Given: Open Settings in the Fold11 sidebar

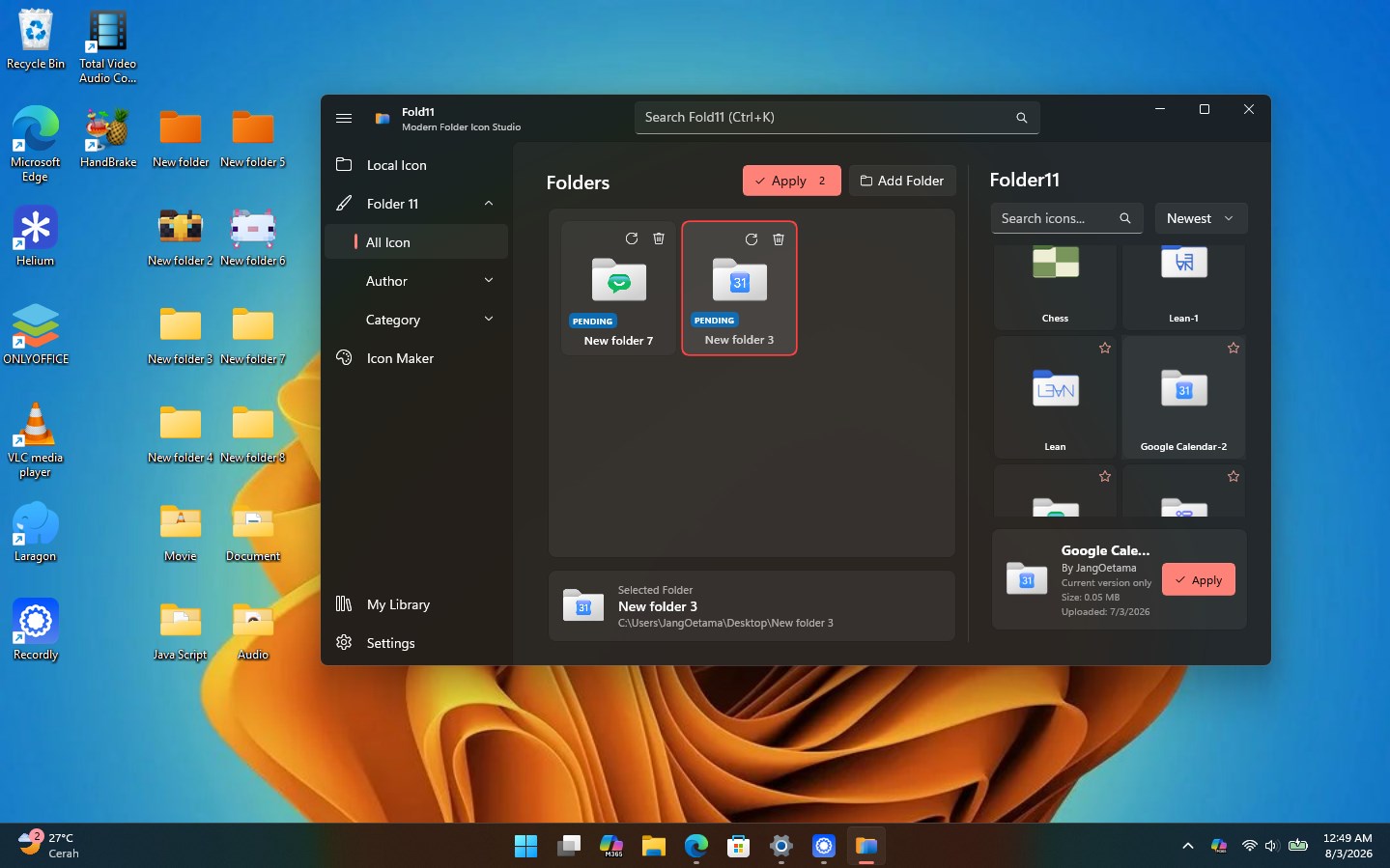Looking at the screenshot, I should point(416,643).
